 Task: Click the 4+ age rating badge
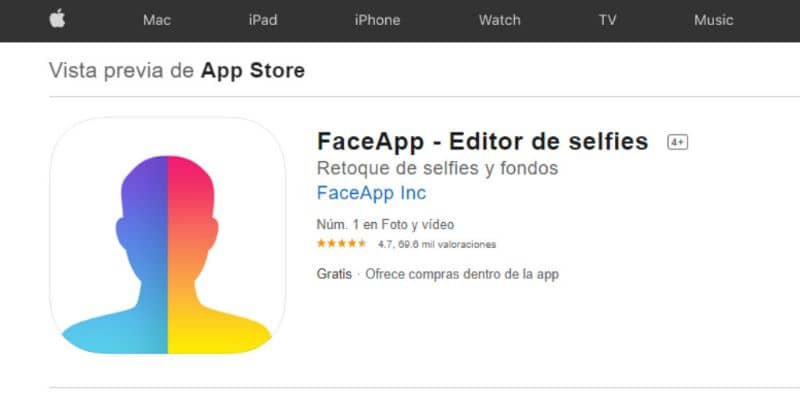(677, 142)
